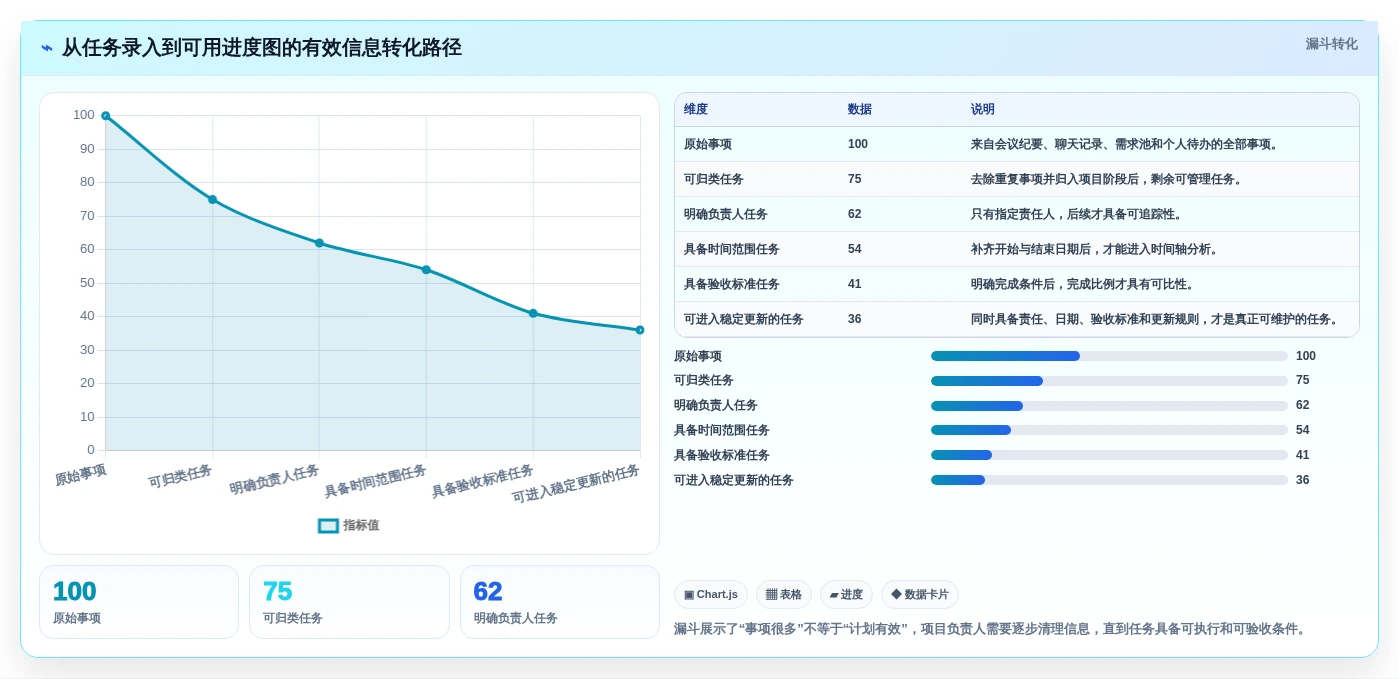
Task: Click the Chart.js tag chip
Action: [x=711, y=594]
